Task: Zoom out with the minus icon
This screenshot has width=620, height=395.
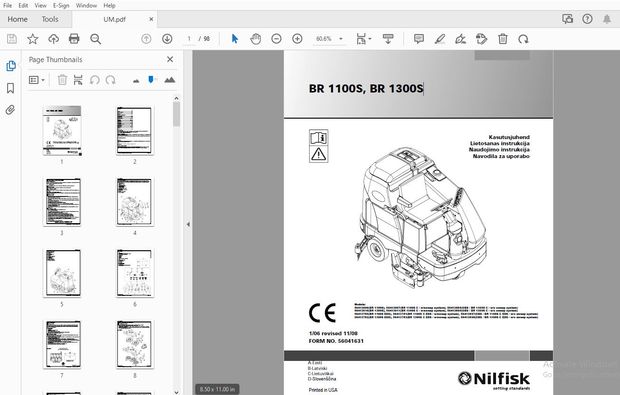Action: (x=276, y=39)
